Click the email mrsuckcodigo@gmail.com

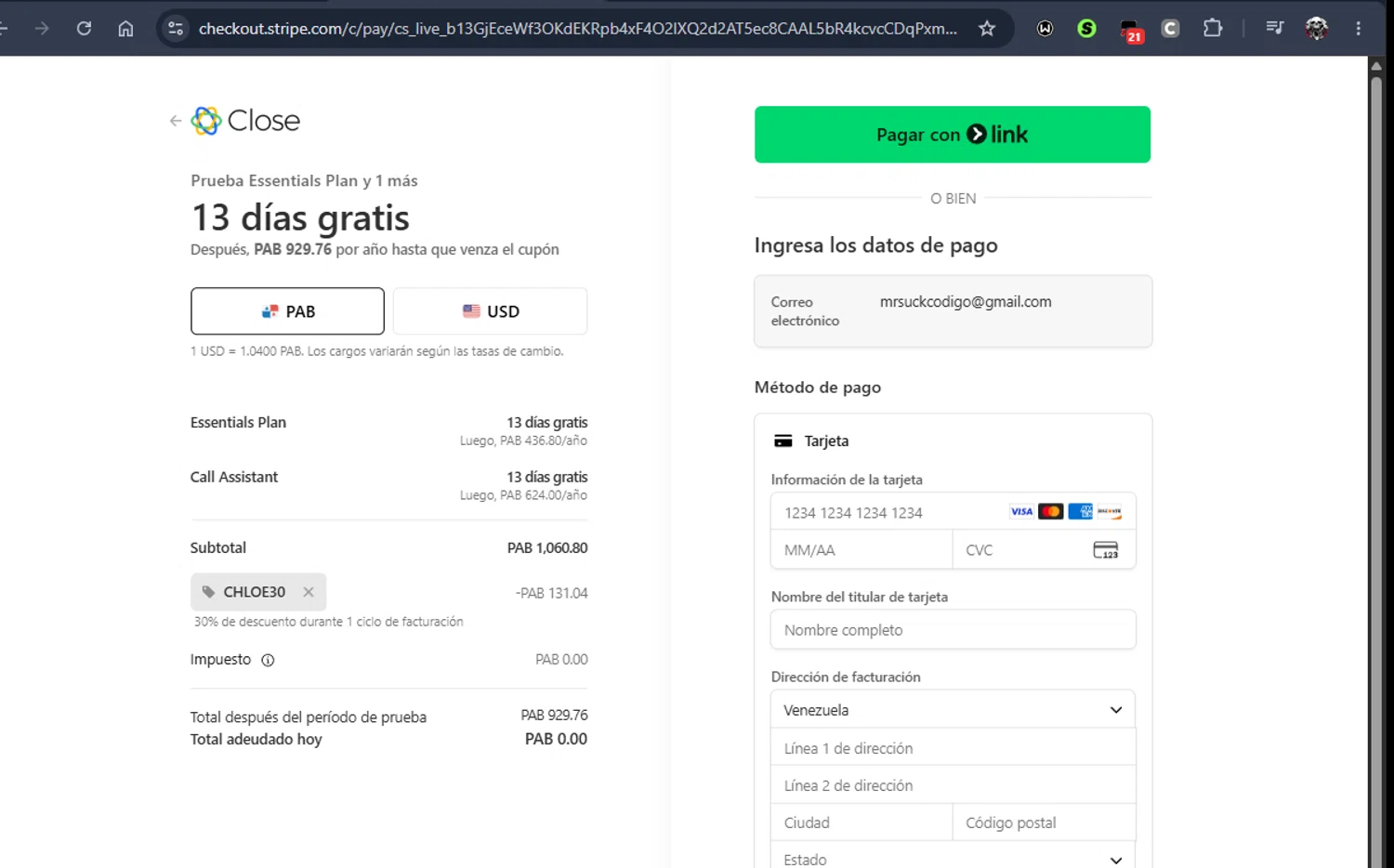[966, 302]
